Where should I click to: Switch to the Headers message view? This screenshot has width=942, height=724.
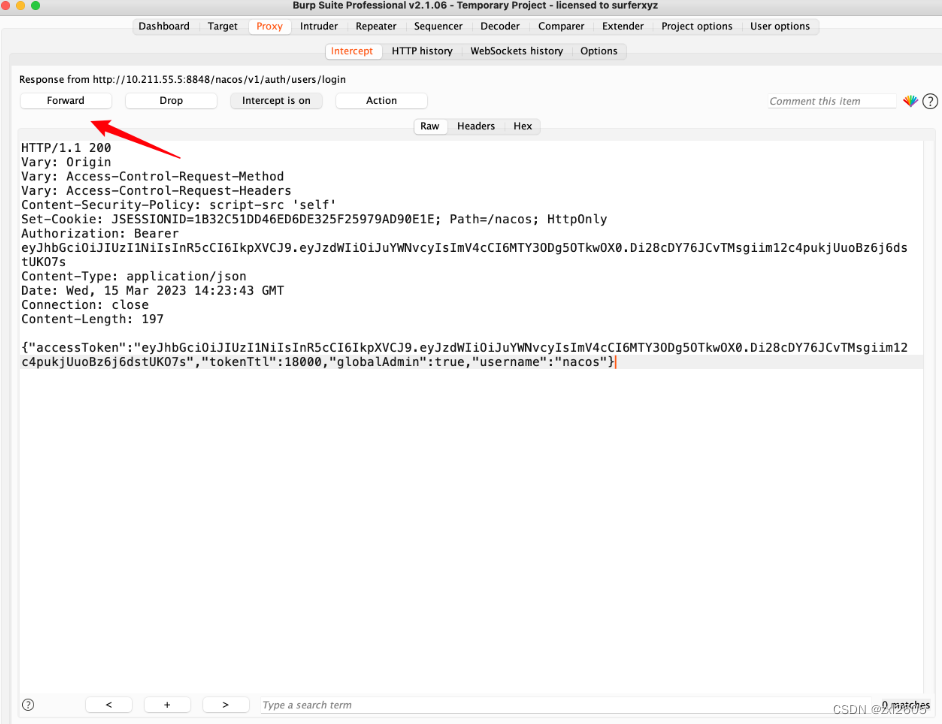click(476, 126)
